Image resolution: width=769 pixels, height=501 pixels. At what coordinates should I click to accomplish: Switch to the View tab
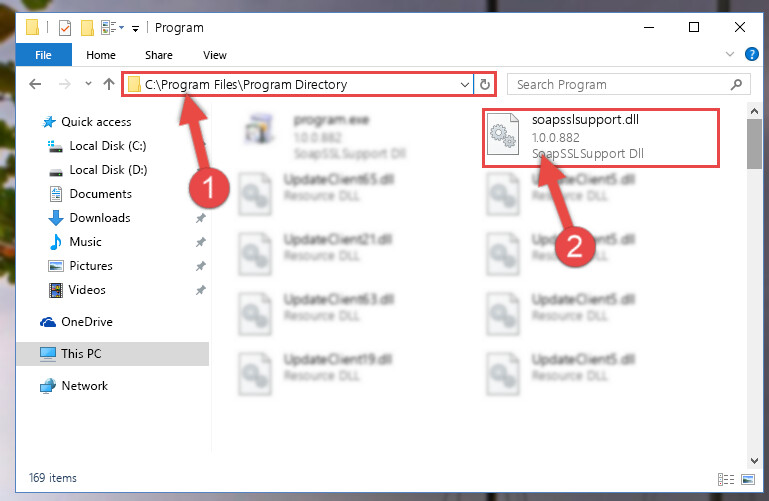pyautogui.click(x=215, y=55)
